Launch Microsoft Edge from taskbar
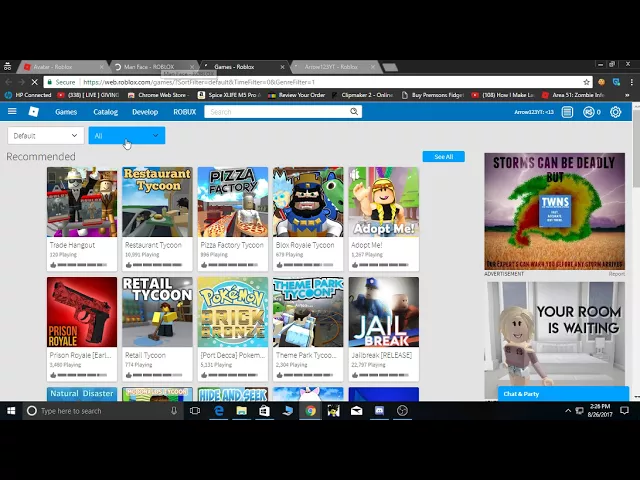The height and width of the screenshot is (480, 640). click(219, 411)
